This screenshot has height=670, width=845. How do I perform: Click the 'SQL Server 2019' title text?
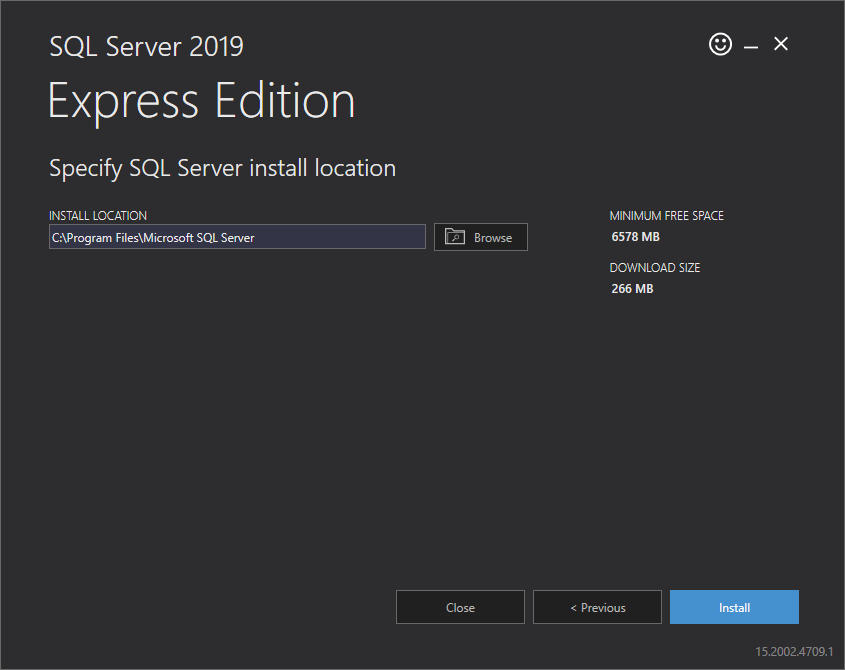146,46
